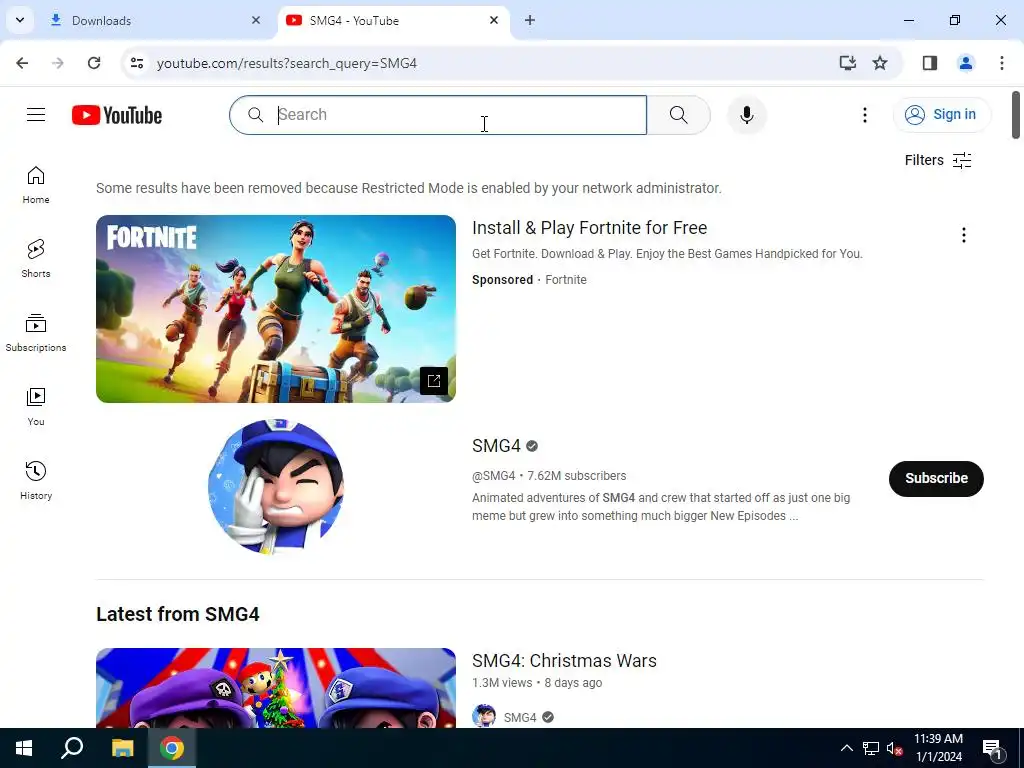Open the Fortnite ad three-dot options

[x=963, y=235]
